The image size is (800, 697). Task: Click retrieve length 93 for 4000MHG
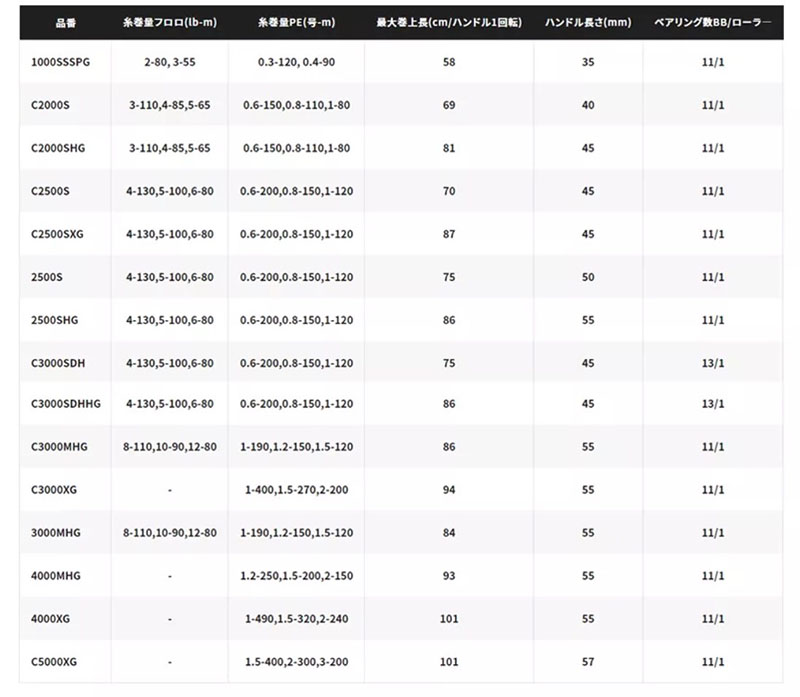449,576
